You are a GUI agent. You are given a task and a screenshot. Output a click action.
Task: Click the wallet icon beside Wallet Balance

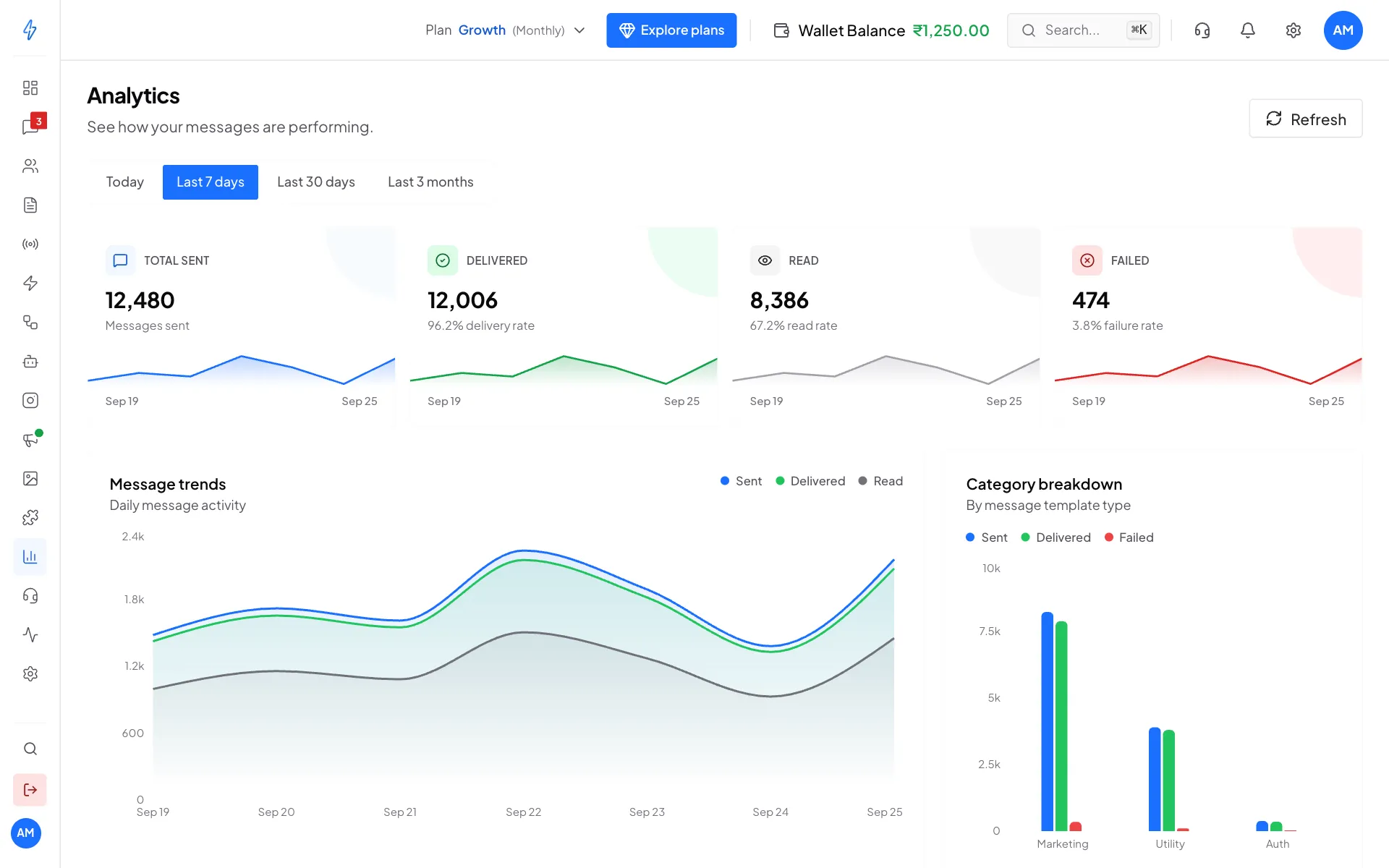point(781,30)
